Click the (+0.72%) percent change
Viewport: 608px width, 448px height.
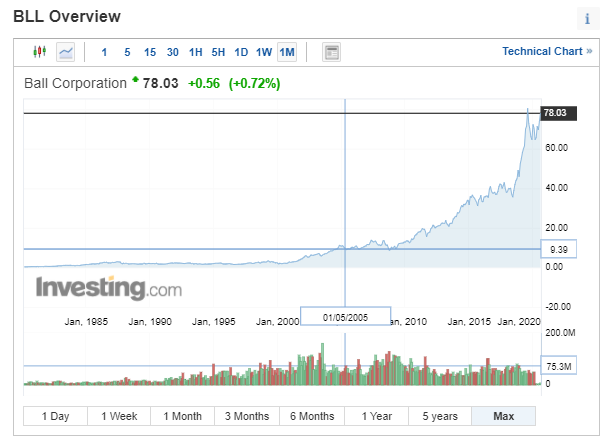coord(254,83)
